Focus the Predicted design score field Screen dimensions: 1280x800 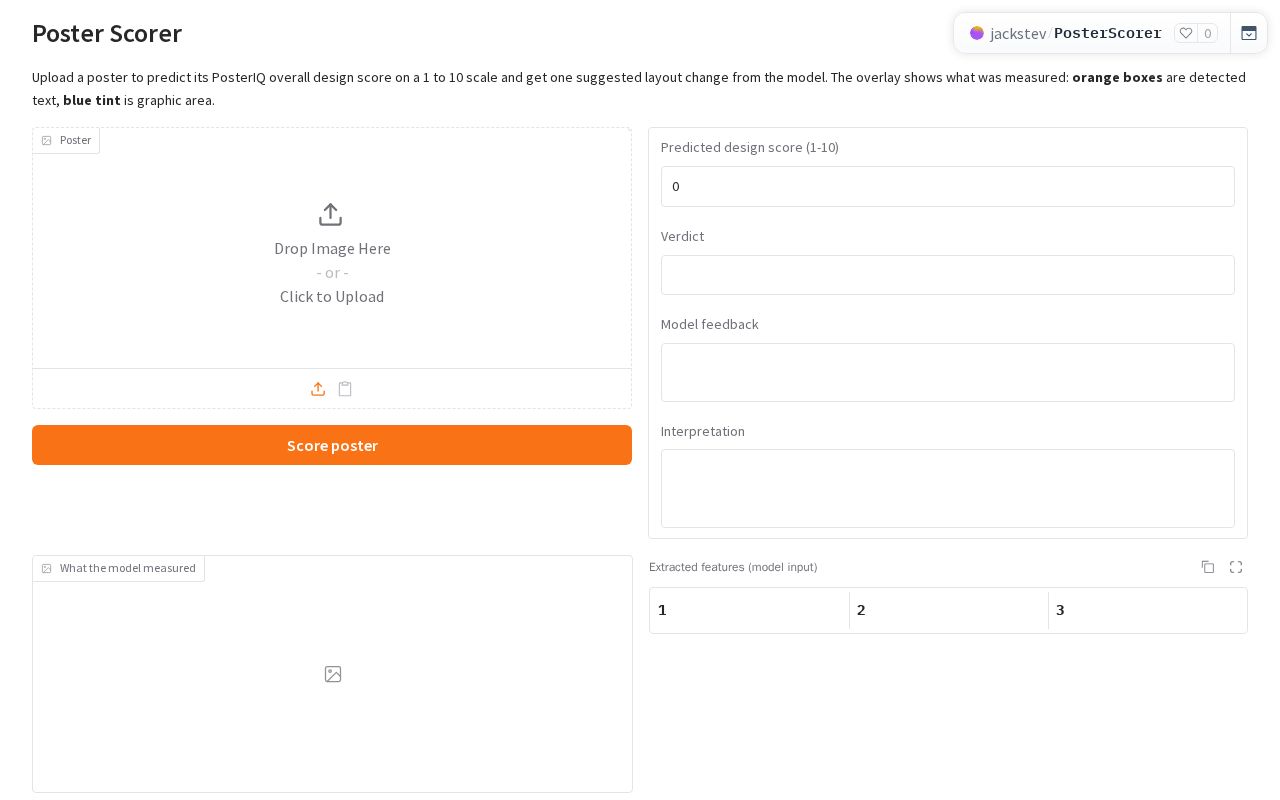(x=948, y=186)
